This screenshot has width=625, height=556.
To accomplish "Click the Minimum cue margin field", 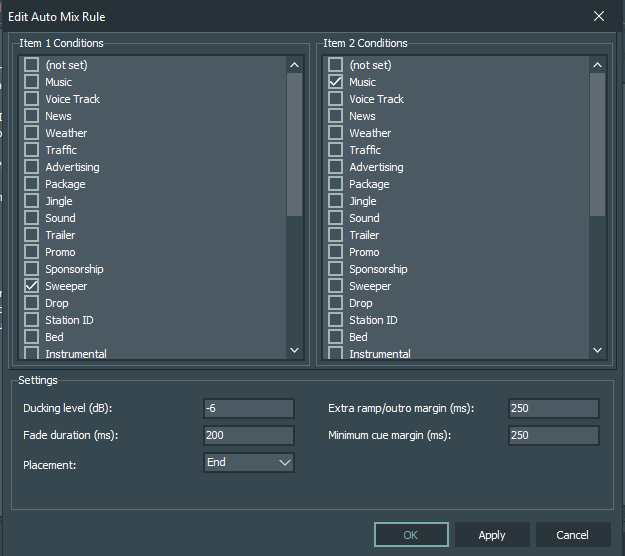I will [553, 435].
